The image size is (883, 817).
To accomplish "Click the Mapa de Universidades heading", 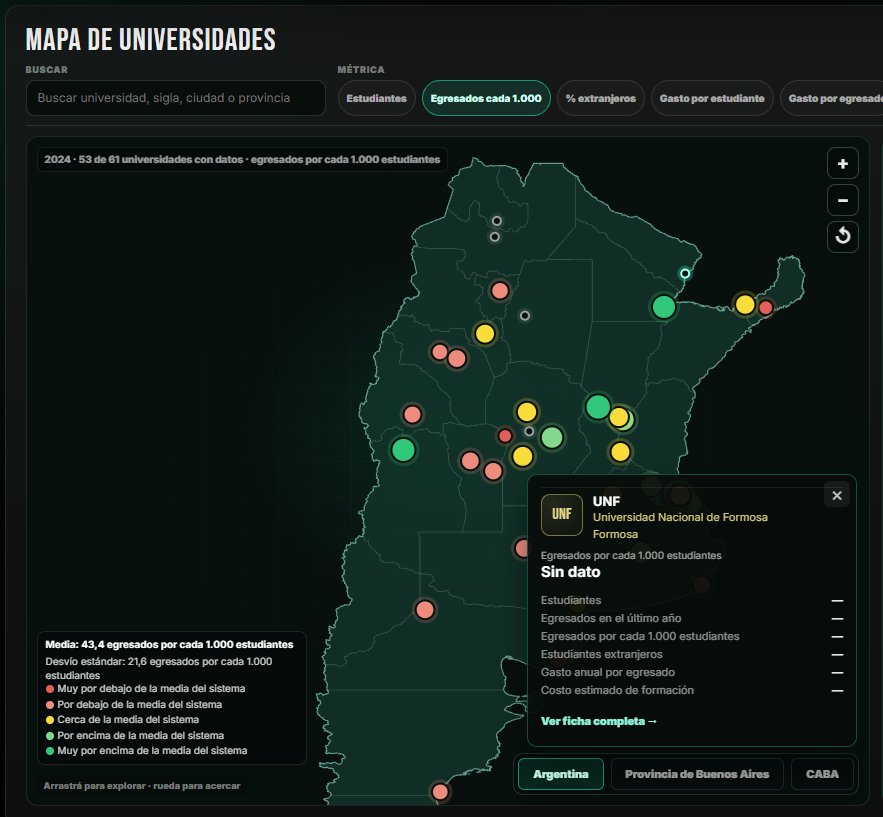I will click(151, 39).
